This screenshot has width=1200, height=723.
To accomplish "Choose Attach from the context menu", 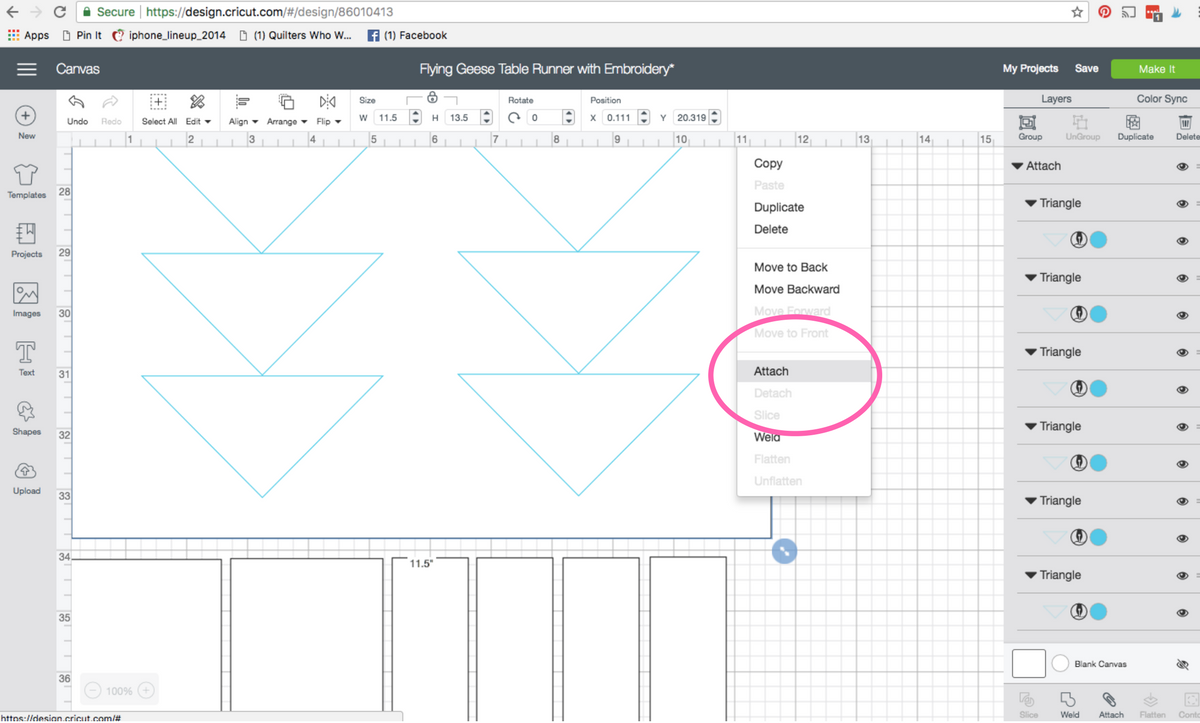I will (x=770, y=370).
